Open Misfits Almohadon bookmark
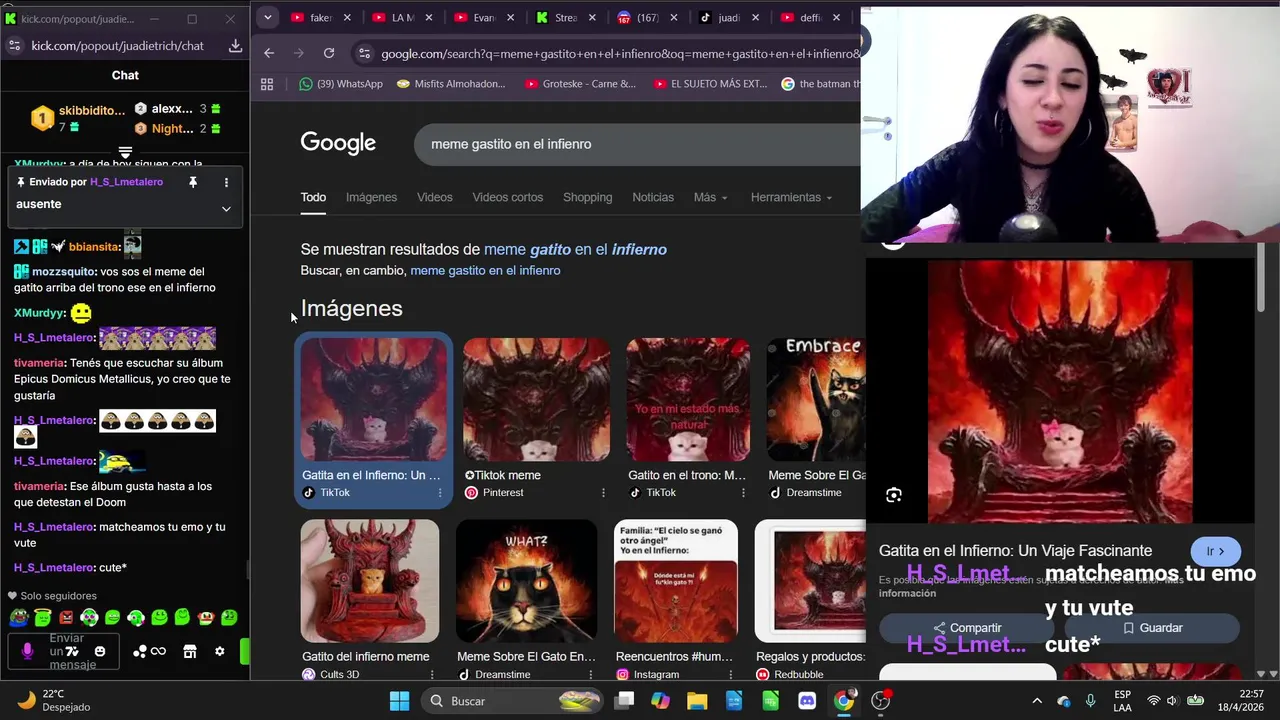This screenshot has height=720, width=1280. coord(451,84)
